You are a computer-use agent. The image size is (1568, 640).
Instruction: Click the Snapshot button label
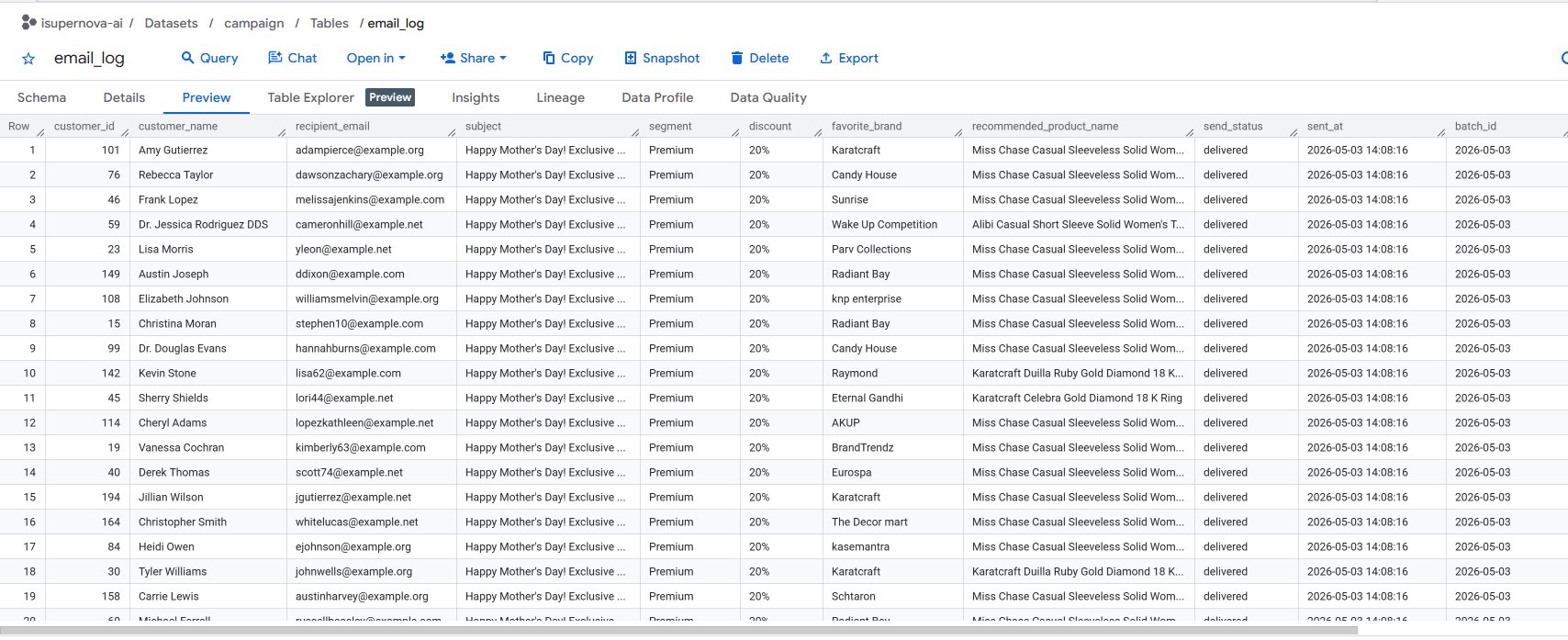(671, 58)
